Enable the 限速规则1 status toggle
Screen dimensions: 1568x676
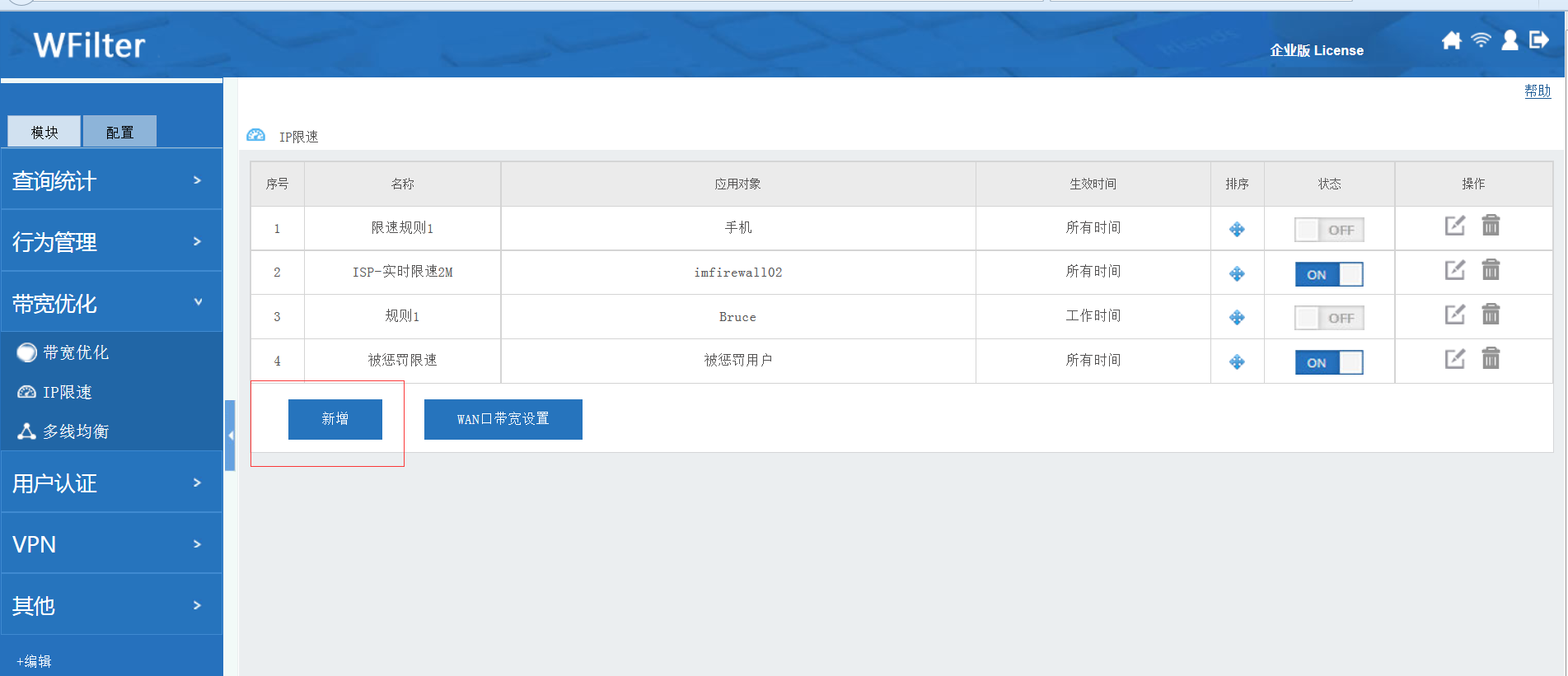point(1328,230)
